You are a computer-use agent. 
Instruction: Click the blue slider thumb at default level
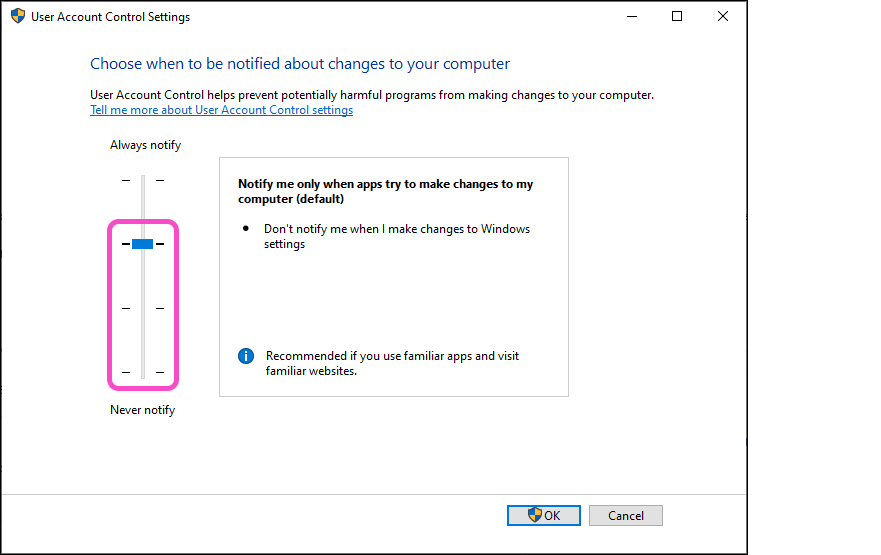pos(142,244)
